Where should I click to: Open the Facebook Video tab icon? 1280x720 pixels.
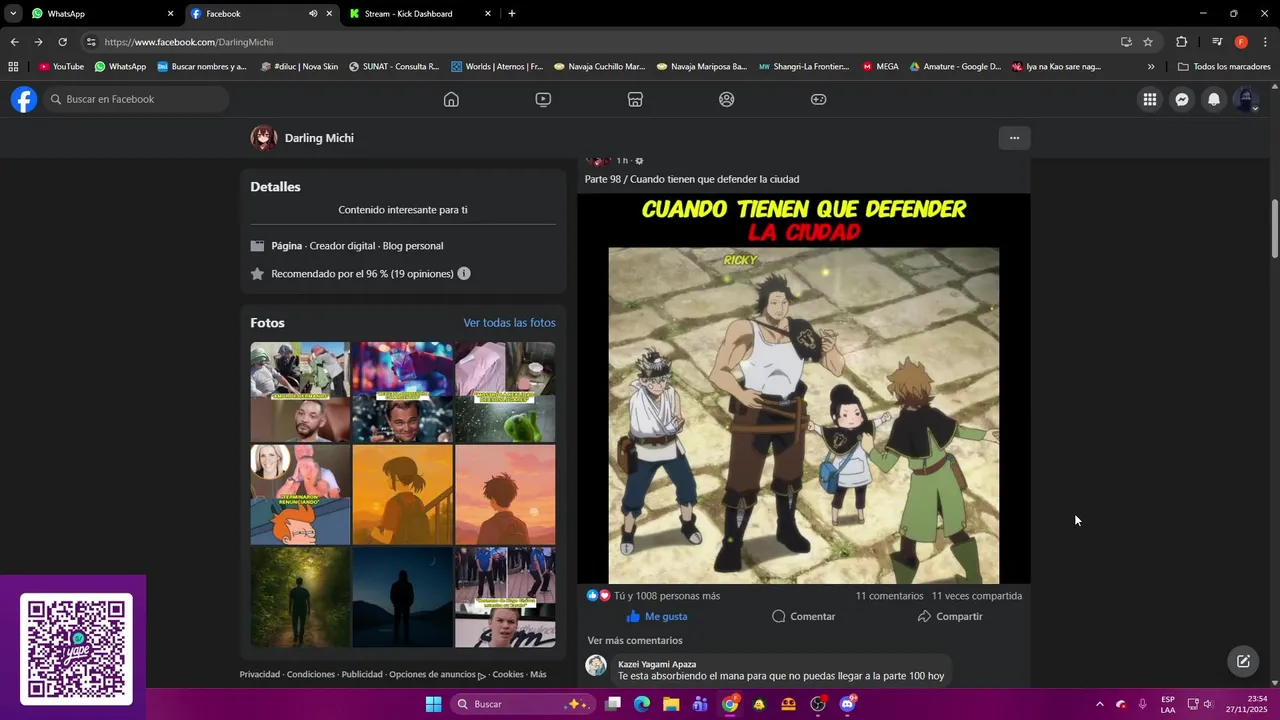click(543, 99)
